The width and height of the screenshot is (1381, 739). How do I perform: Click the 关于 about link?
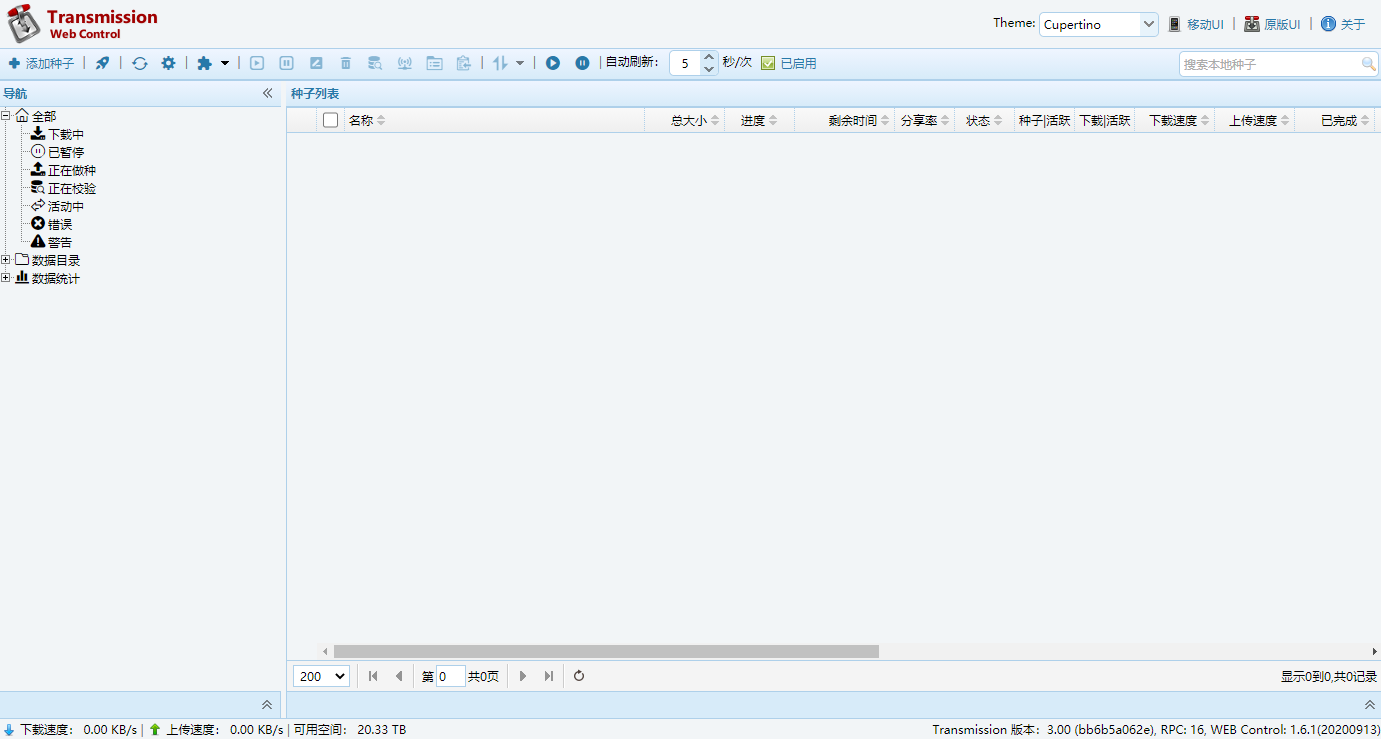(x=1352, y=24)
